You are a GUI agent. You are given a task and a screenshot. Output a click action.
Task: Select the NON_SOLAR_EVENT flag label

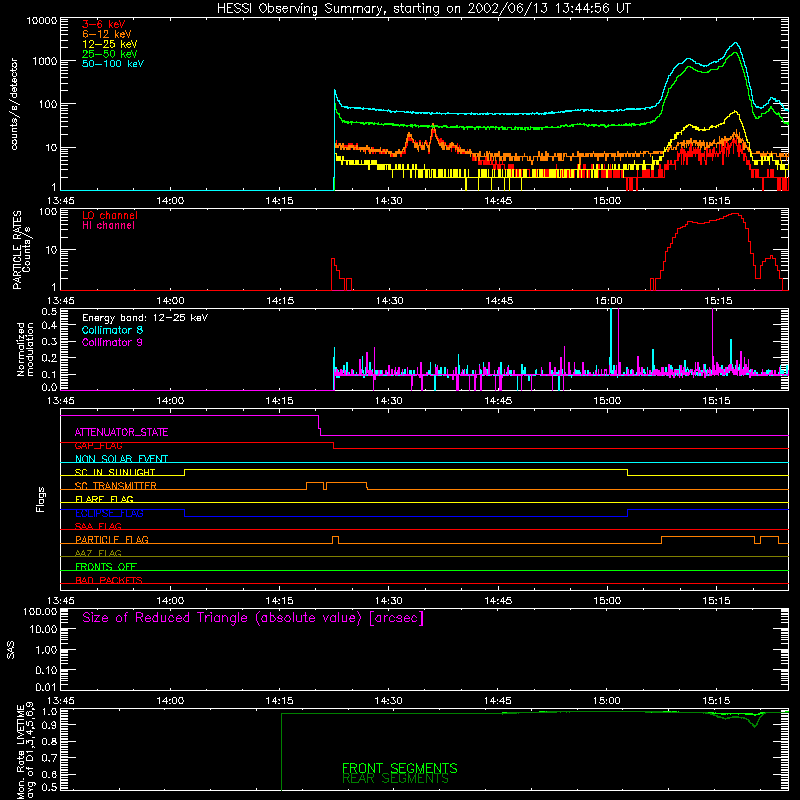coord(121,459)
